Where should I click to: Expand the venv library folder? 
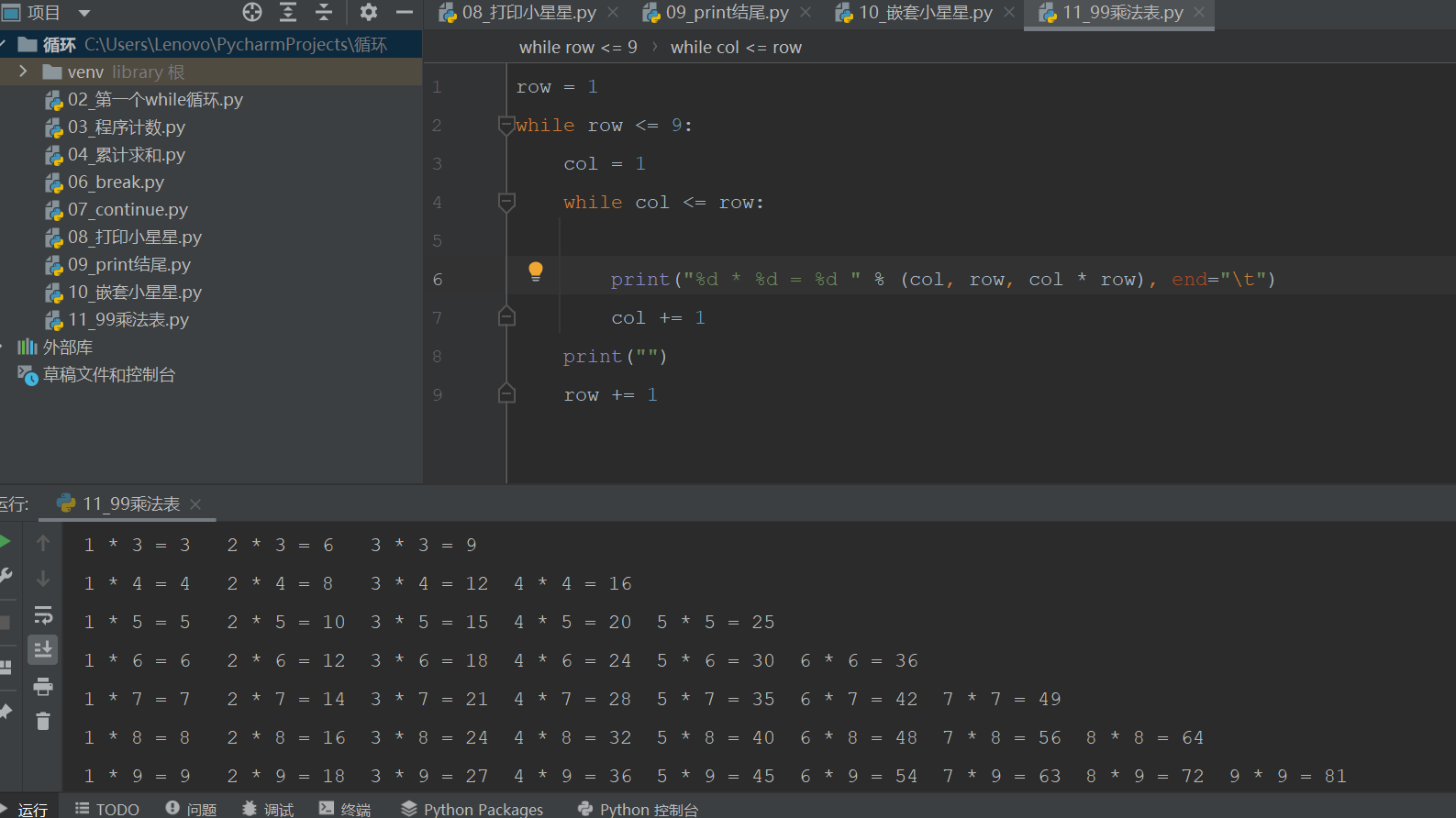23,72
